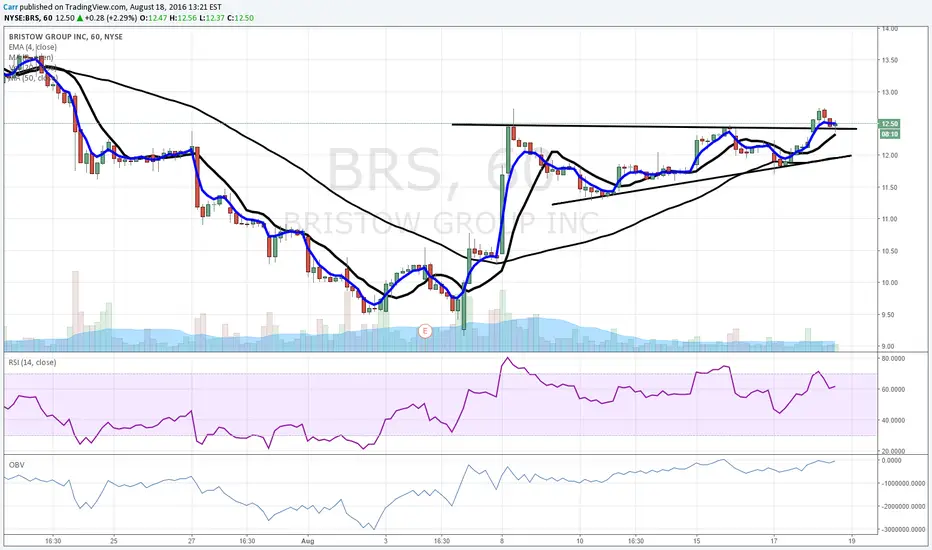Click the OBV 0.0000 axis label
This screenshot has width=932, height=550.
(891, 461)
